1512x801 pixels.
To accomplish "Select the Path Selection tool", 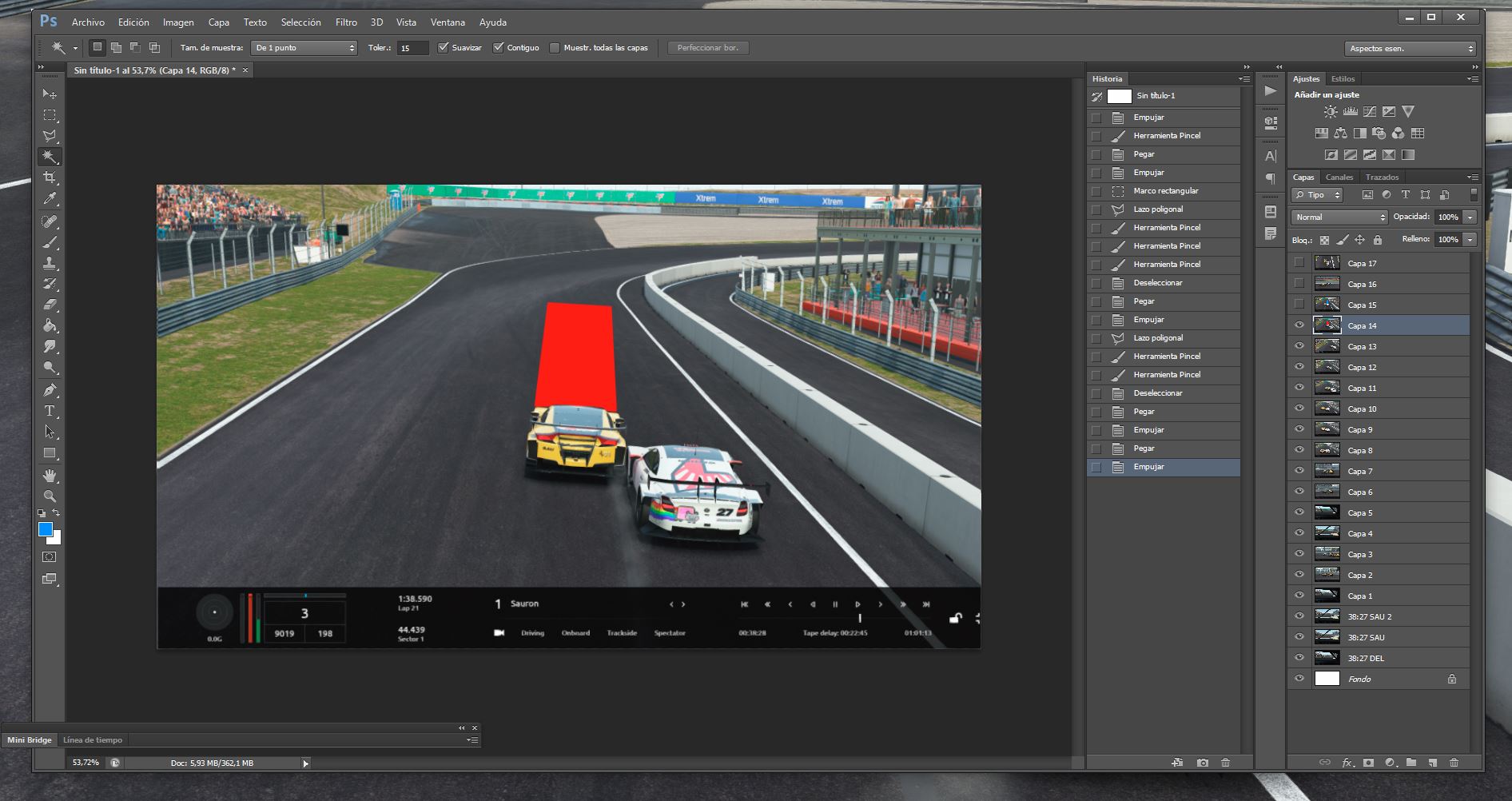I will click(50, 432).
